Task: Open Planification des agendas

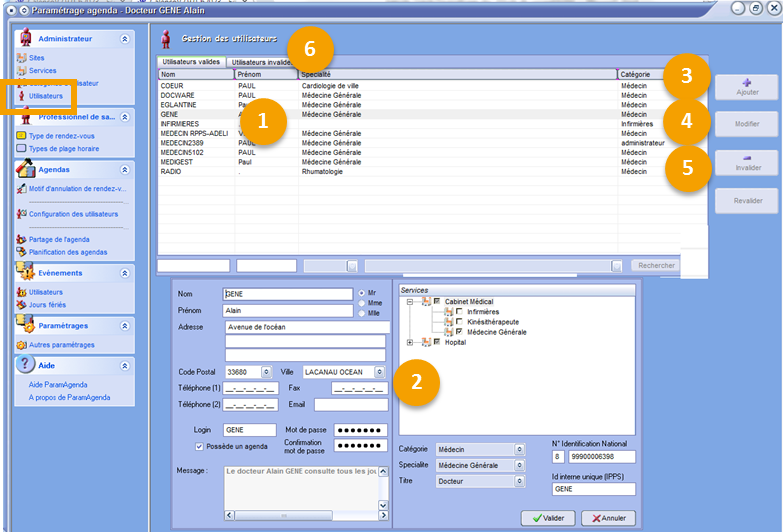Action: (68, 252)
